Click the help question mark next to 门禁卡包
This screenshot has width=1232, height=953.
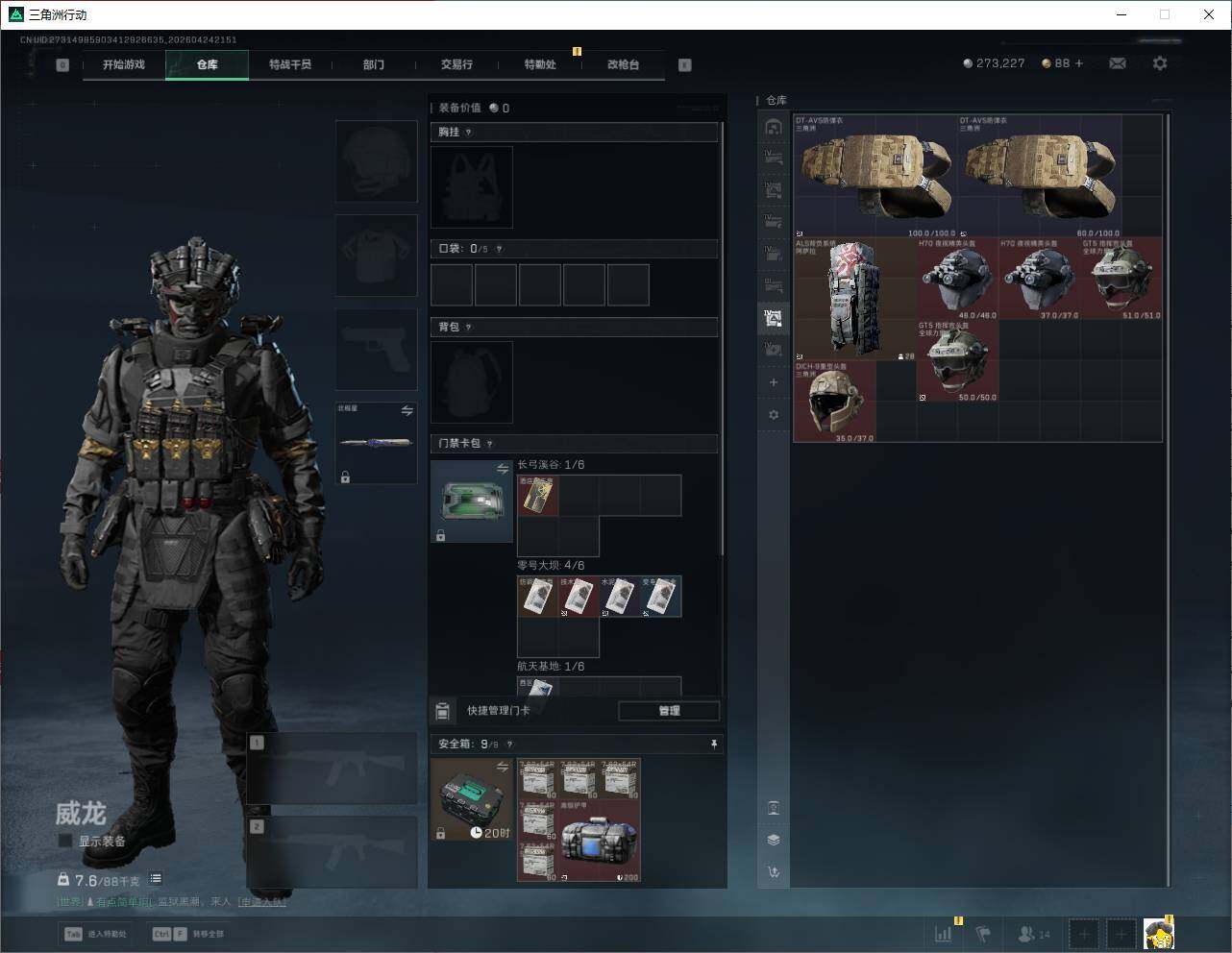[x=490, y=444]
